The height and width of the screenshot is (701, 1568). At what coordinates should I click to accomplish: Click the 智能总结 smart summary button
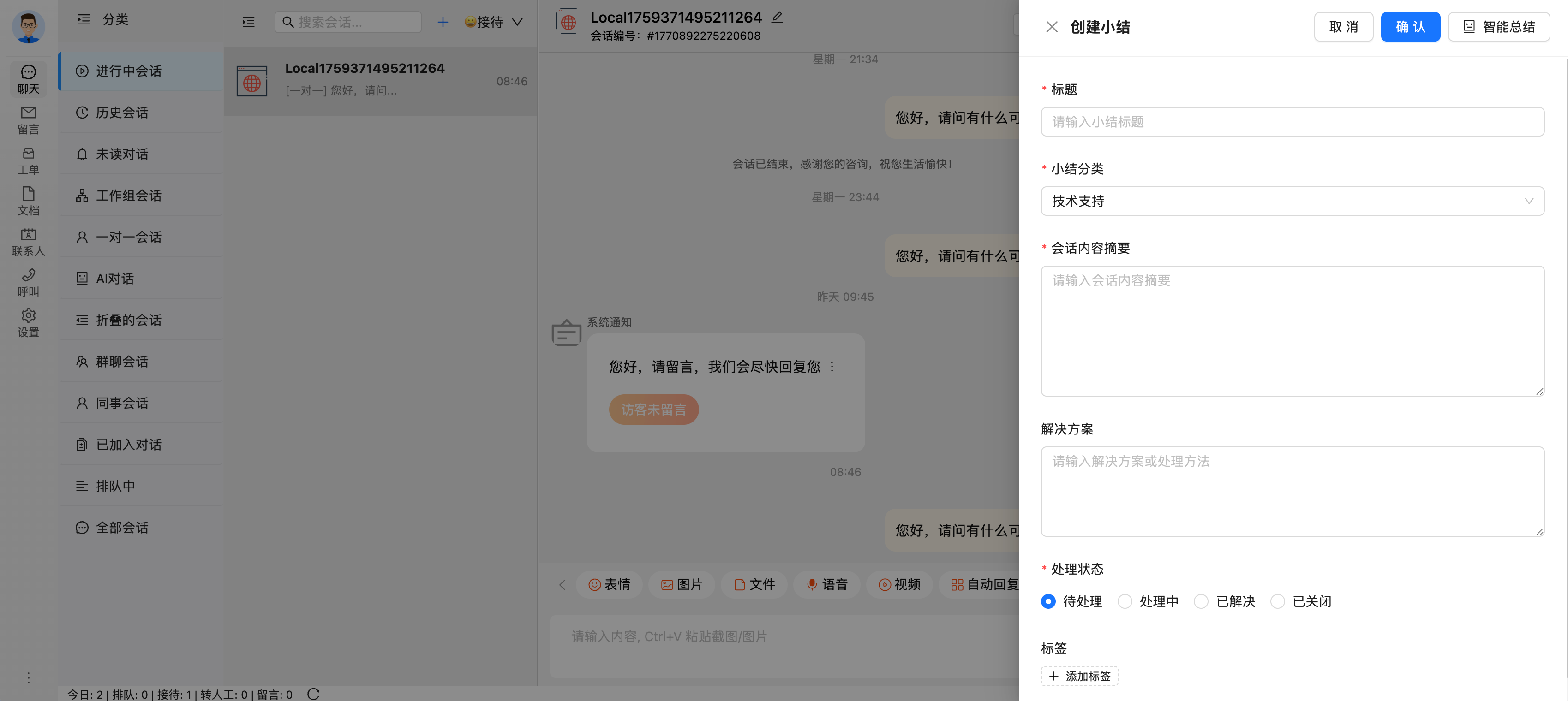pyautogui.click(x=1498, y=27)
